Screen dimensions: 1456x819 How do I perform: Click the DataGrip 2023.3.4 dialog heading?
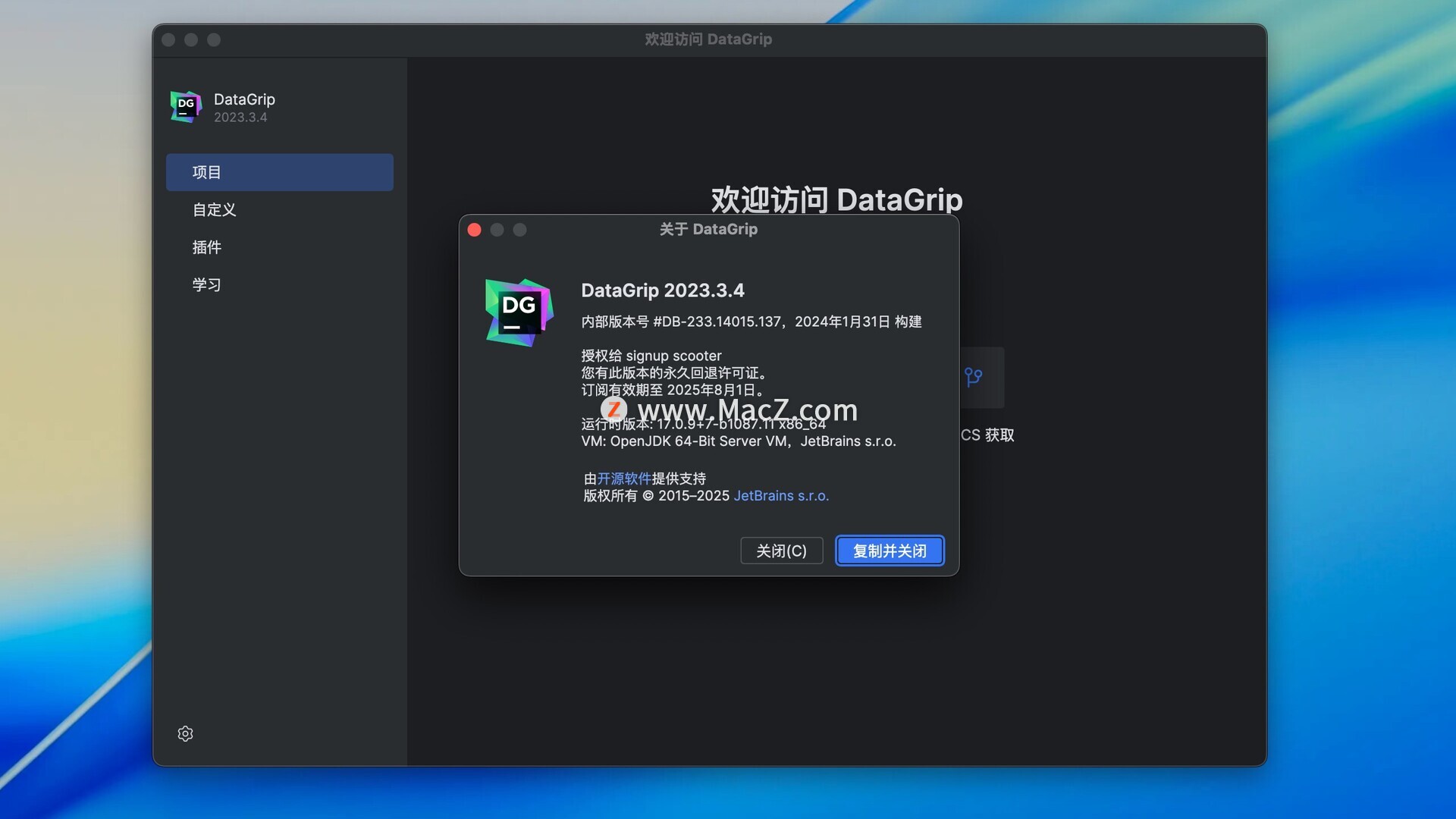click(663, 290)
